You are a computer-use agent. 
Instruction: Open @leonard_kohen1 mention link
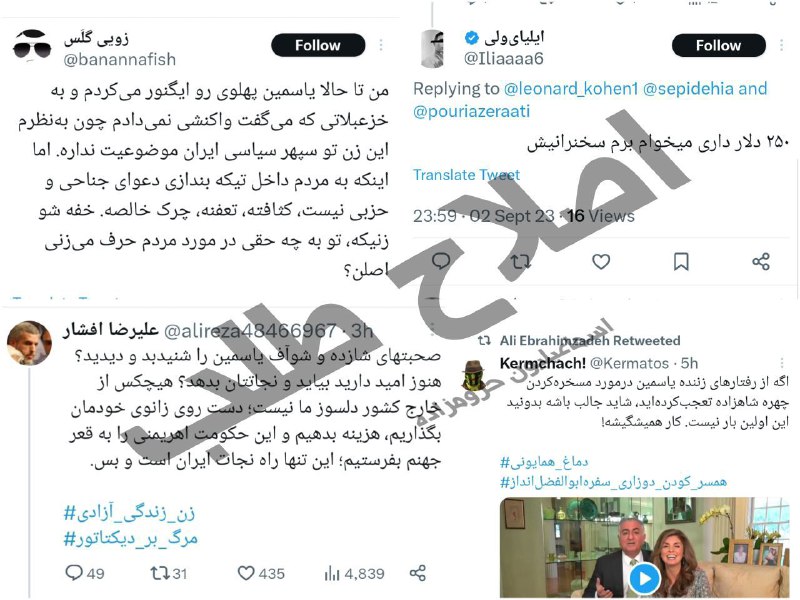pos(571,88)
